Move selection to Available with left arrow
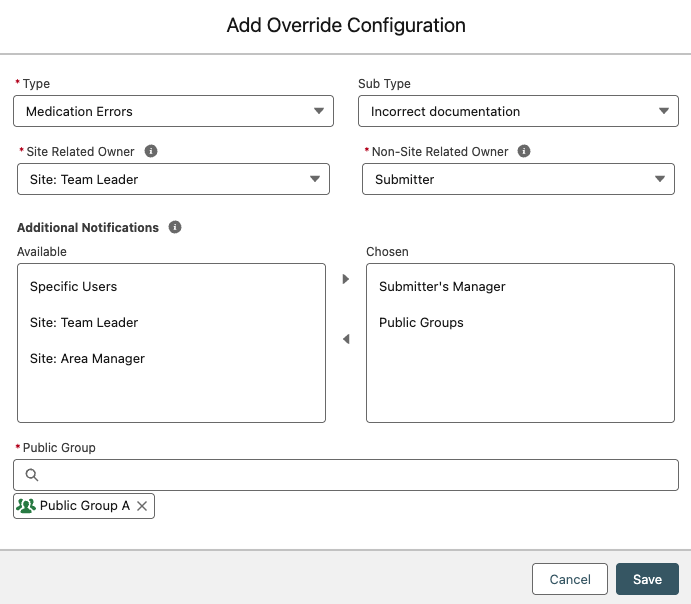Viewport: 691px width, 604px height. (x=346, y=340)
